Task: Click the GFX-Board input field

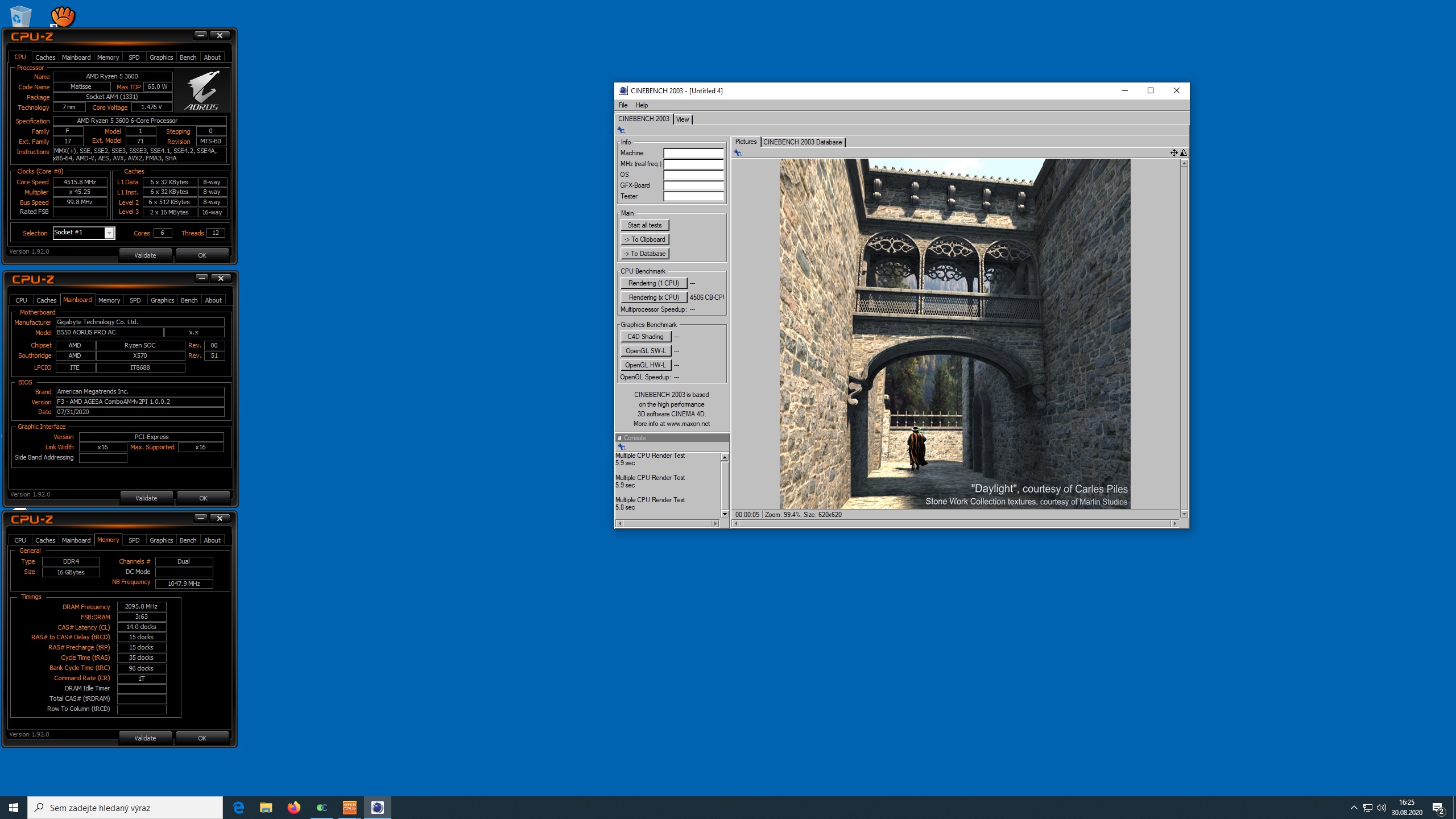Action: coord(693,185)
